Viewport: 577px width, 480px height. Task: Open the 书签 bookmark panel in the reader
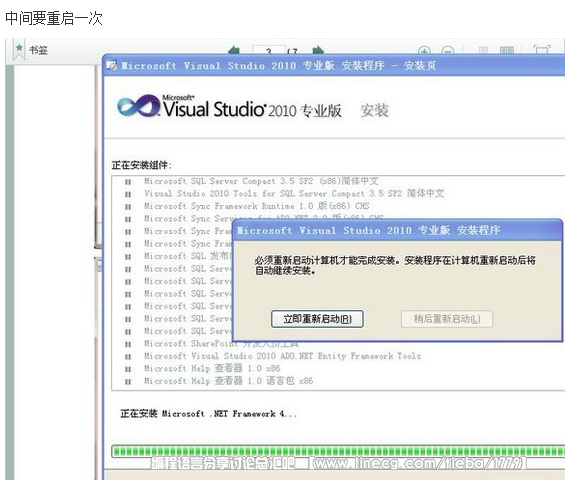[31, 50]
